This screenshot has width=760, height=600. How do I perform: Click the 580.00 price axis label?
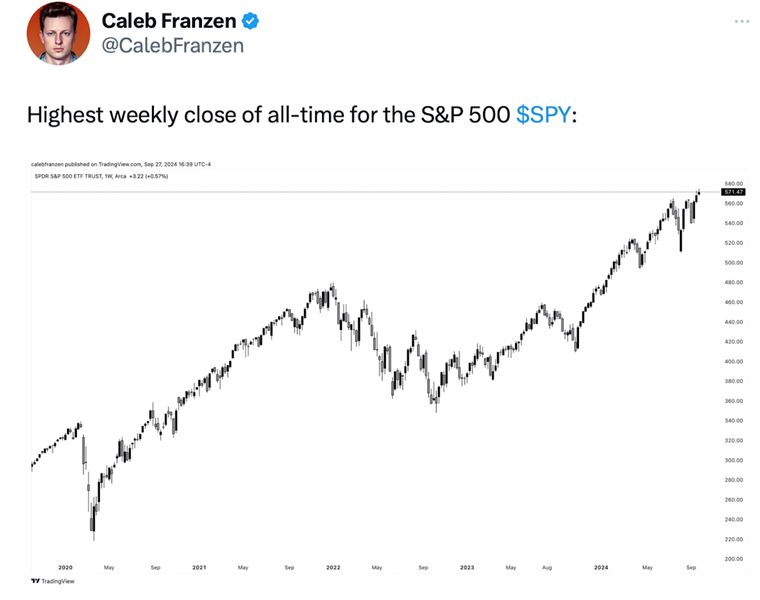point(733,184)
